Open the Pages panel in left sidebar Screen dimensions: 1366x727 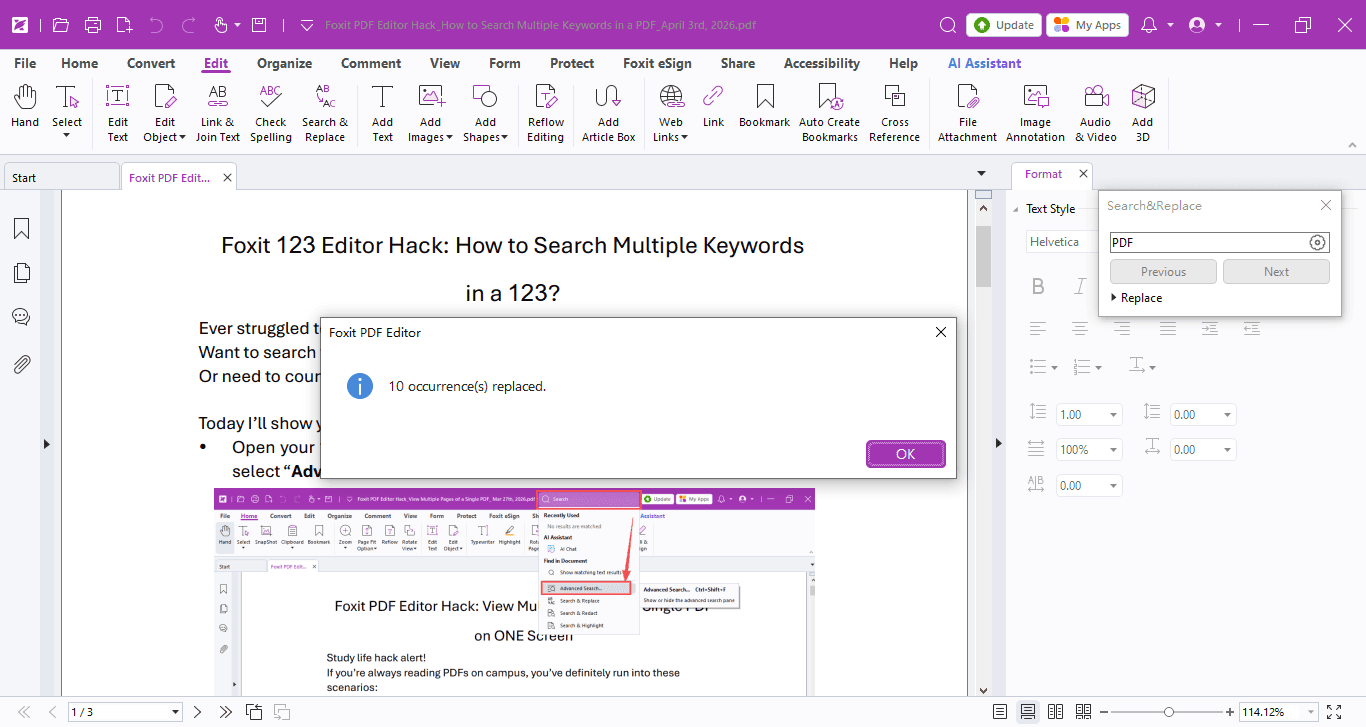pyautogui.click(x=21, y=273)
